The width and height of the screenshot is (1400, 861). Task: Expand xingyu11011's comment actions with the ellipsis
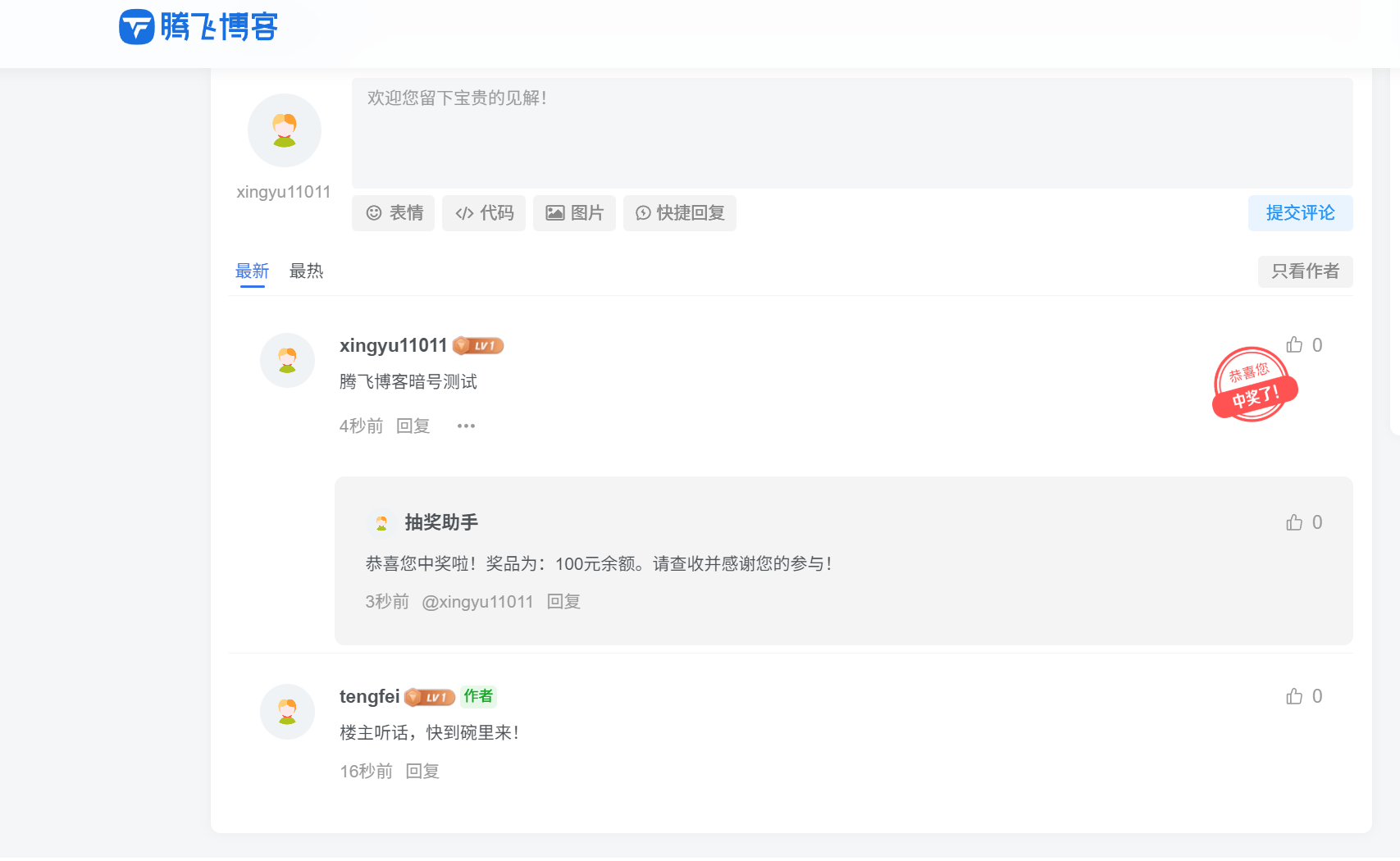tap(466, 426)
